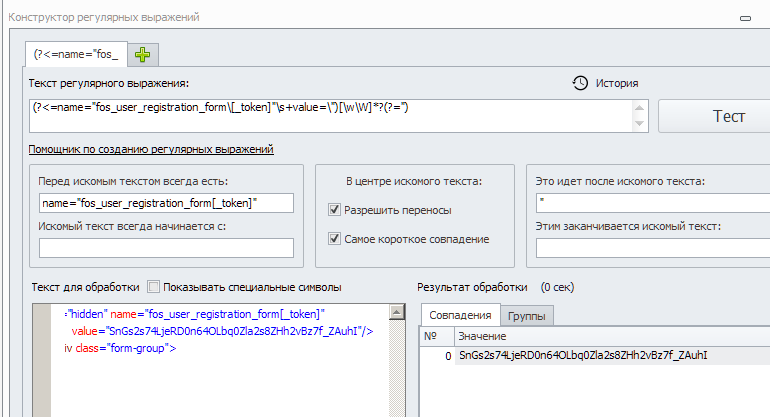Enable Показывать специальные символы checkbox
Viewport: 770px width, 417px height.
[x=153, y=287]
